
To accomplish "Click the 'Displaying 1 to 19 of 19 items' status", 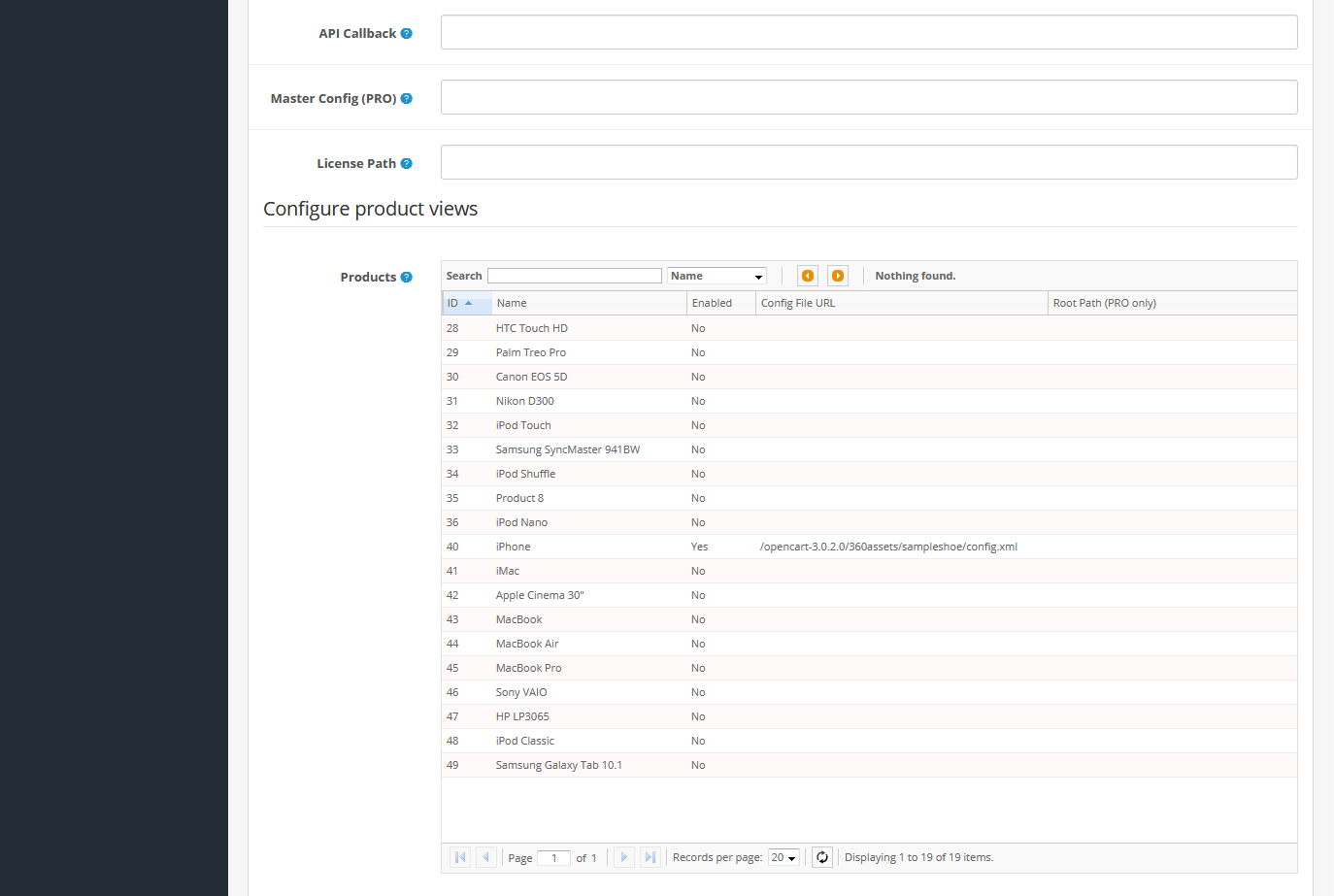I will coord(918,857).
